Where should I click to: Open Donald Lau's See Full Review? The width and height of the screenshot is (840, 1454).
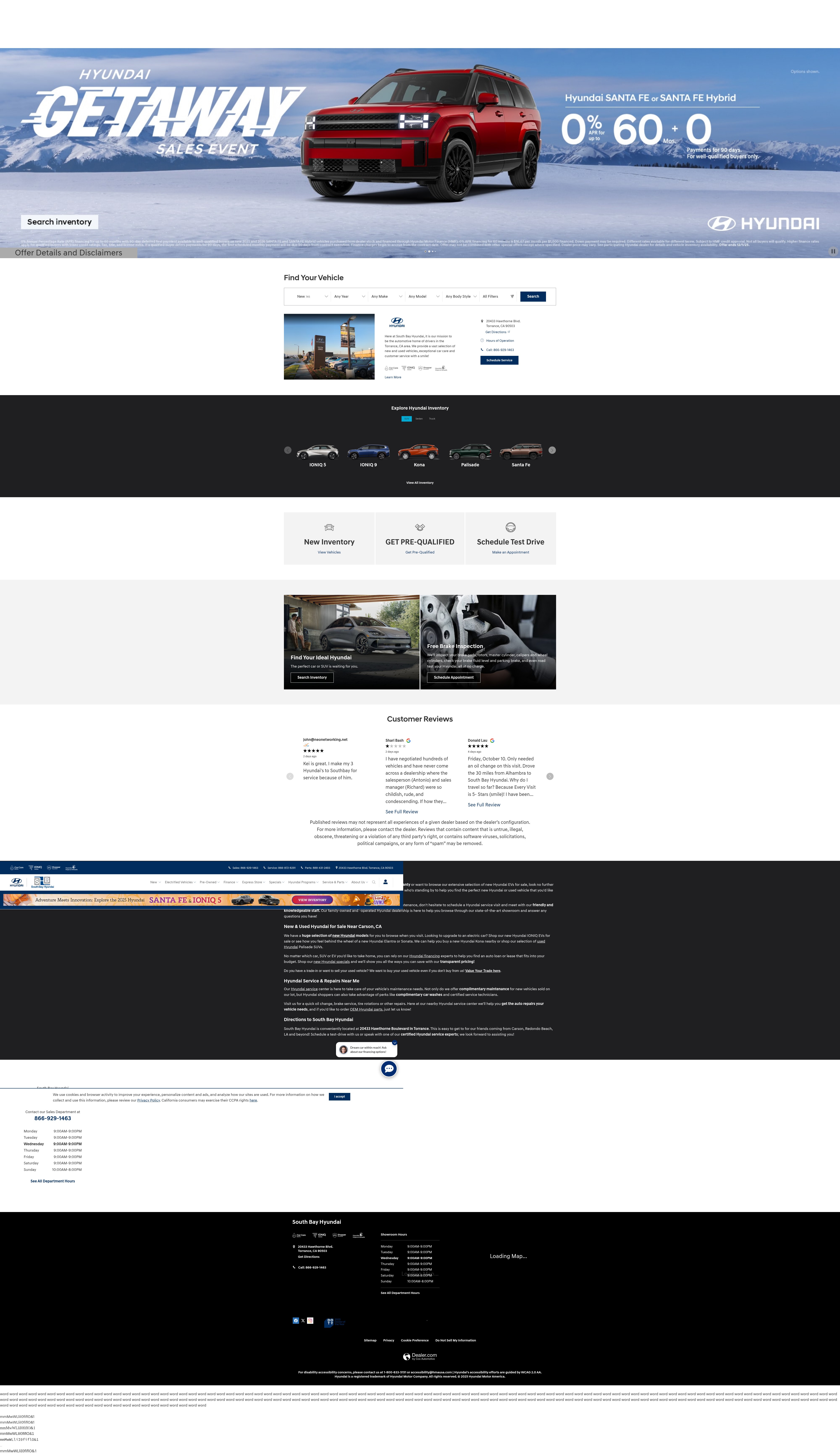point(484,805)
